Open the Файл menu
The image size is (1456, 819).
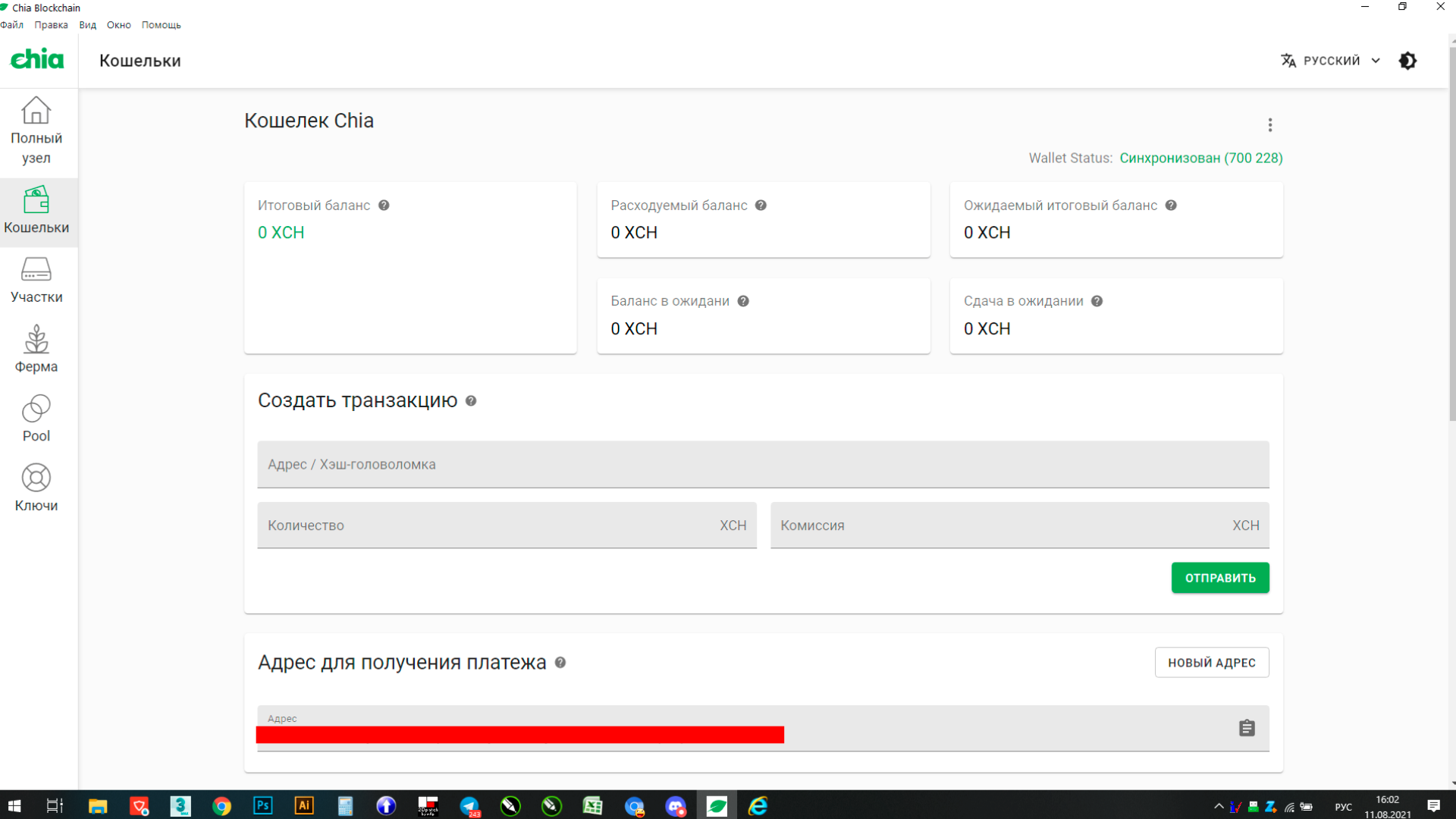click(x=12, y=25)
